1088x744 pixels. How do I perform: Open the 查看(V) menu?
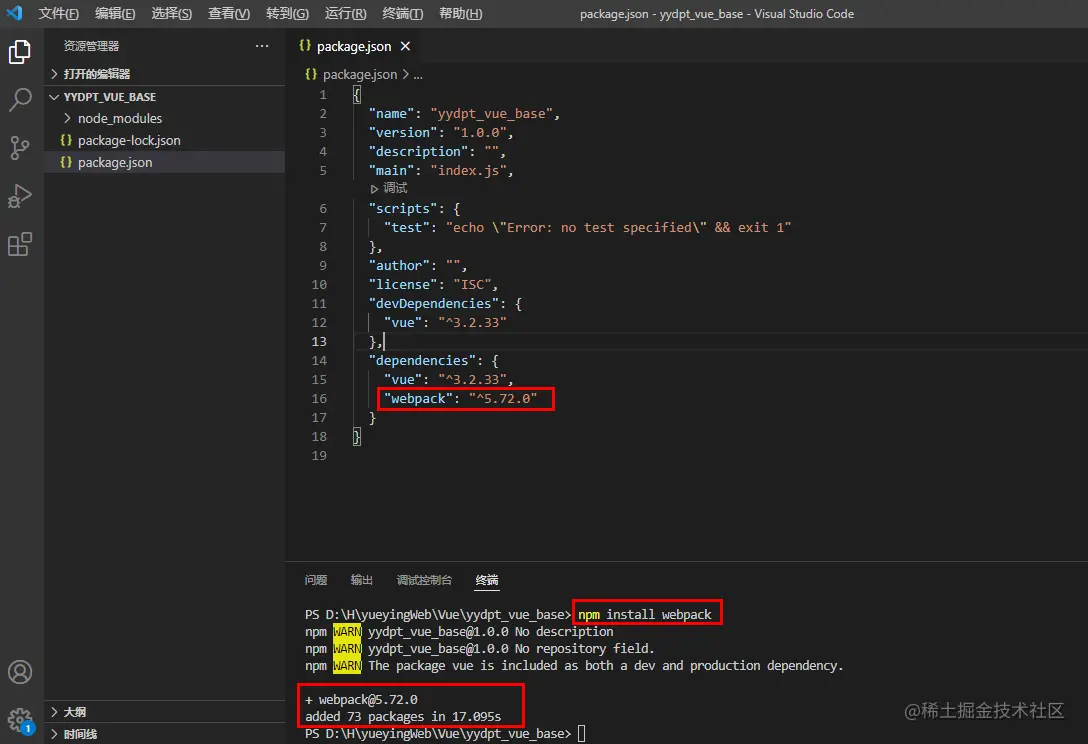[x=229, y=13]
